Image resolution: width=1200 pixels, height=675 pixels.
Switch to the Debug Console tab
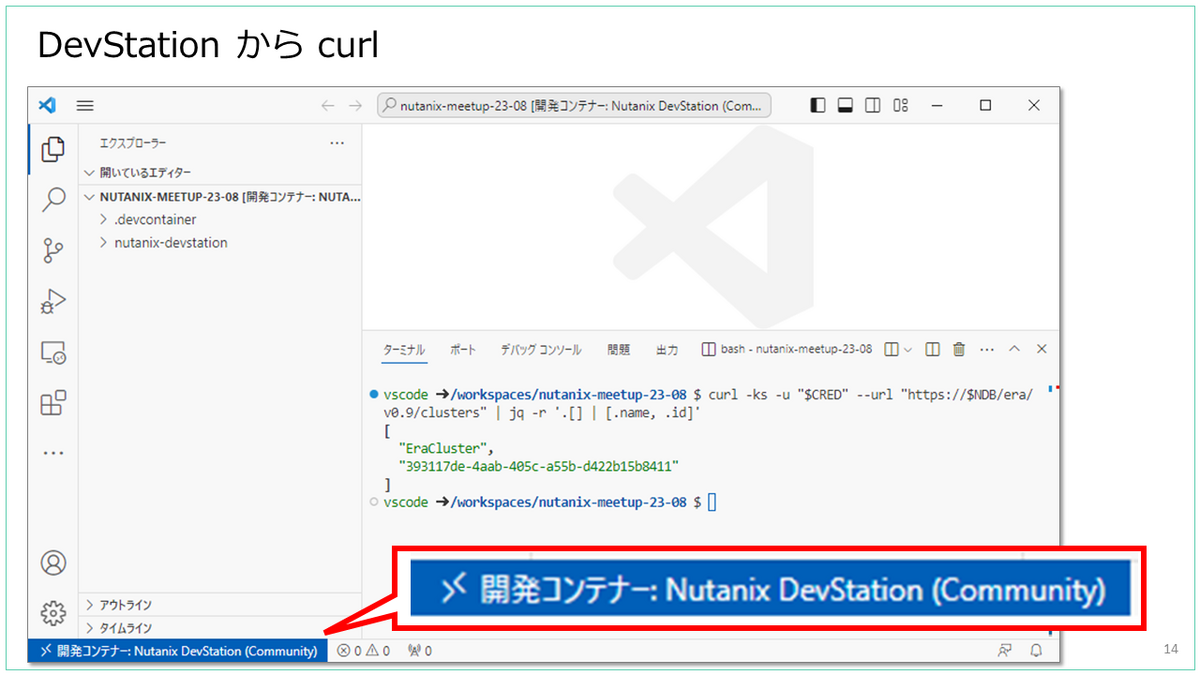(541, 350)
